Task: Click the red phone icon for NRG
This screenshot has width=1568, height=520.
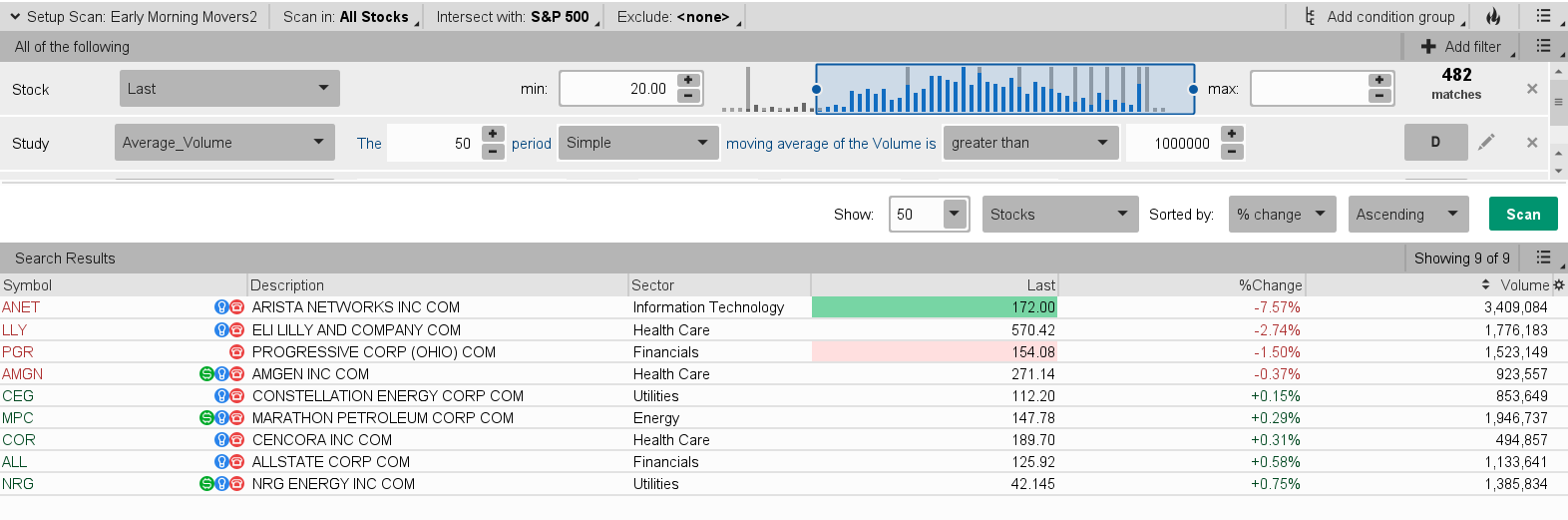Action: point(237,484)
